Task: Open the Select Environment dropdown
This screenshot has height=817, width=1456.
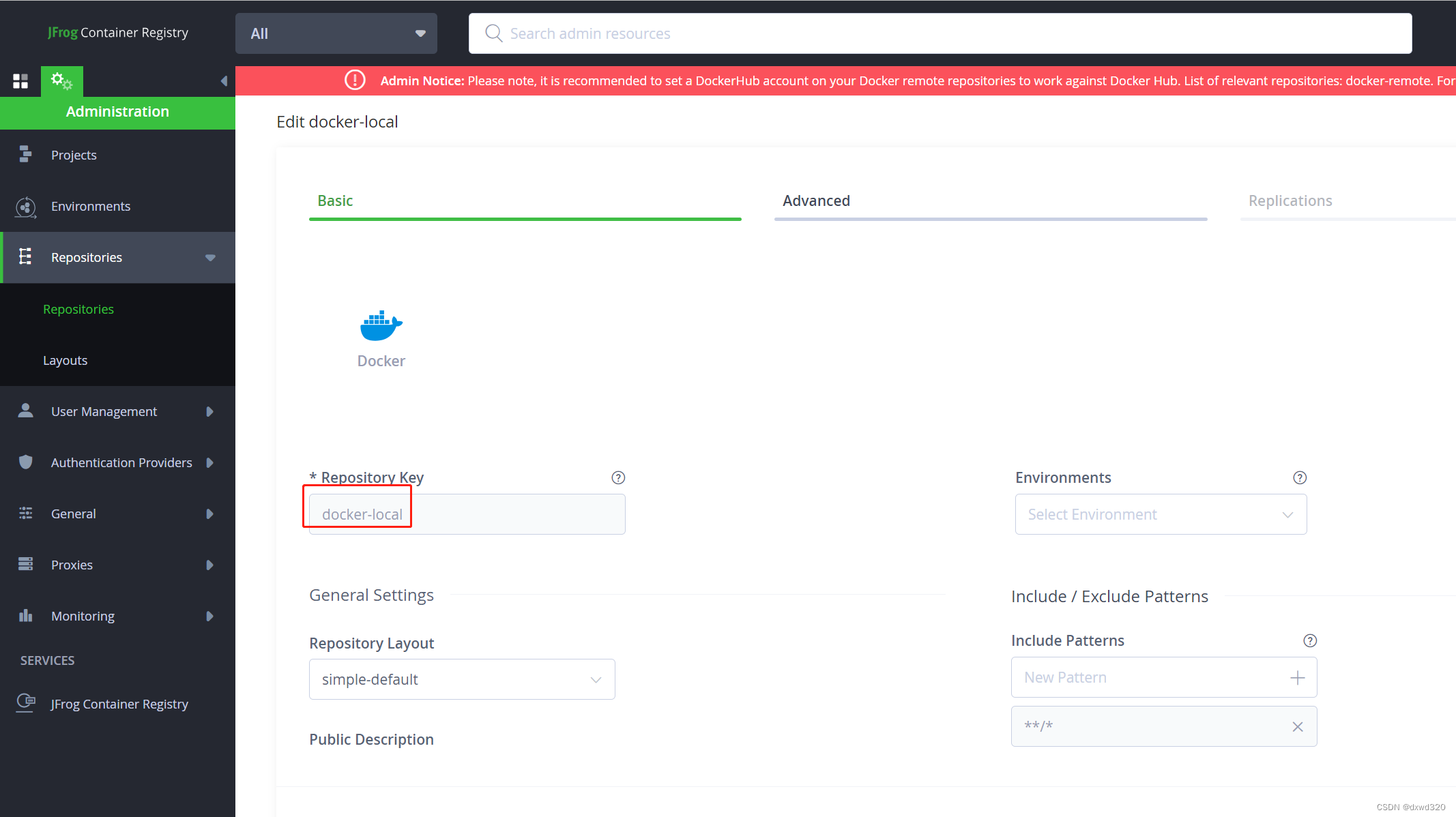Action: pos(1160,514)
